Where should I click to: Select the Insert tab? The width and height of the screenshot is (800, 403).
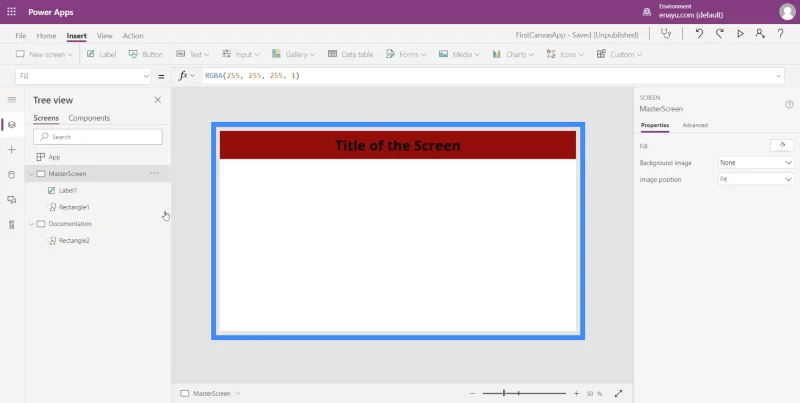pos(77,36)
